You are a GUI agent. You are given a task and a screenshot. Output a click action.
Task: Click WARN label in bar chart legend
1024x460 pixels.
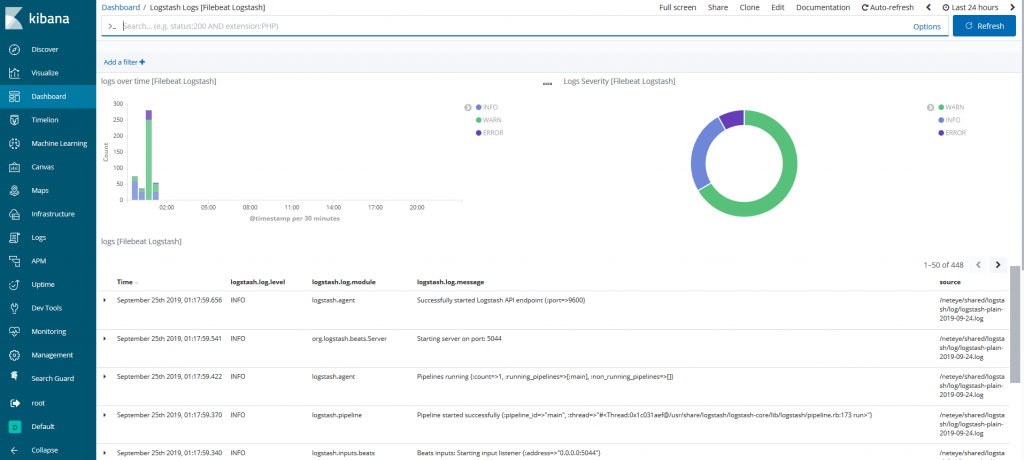(493, 120)
